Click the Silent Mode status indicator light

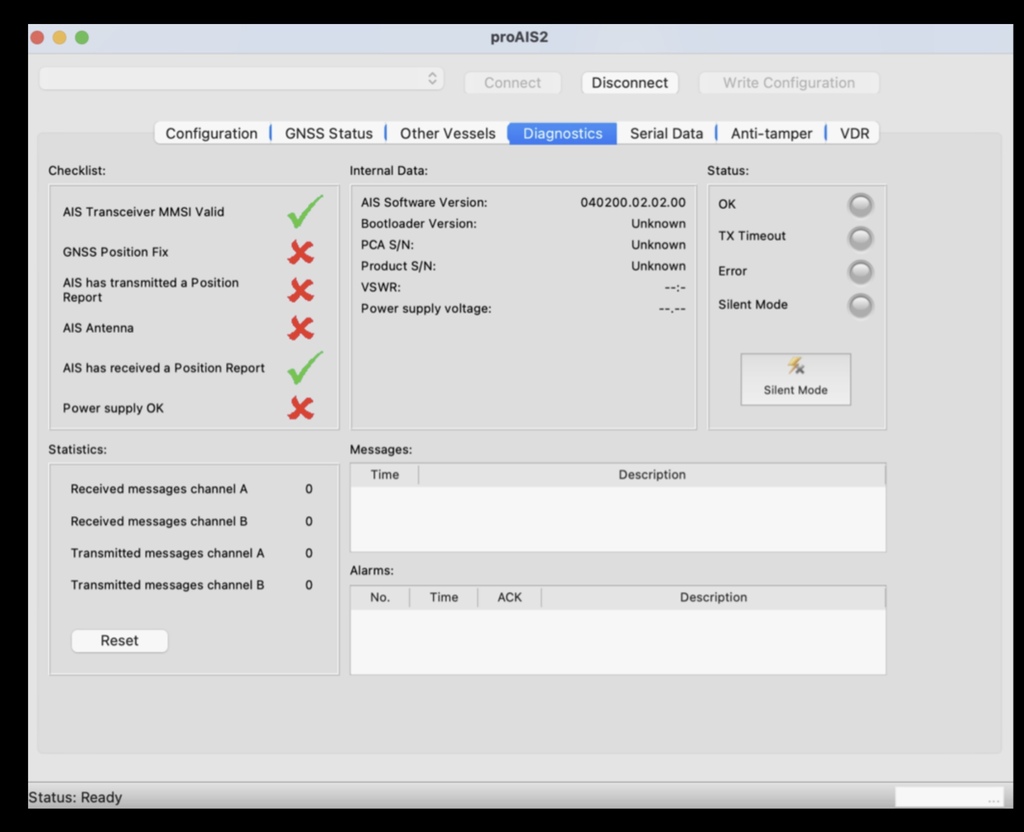860,305
